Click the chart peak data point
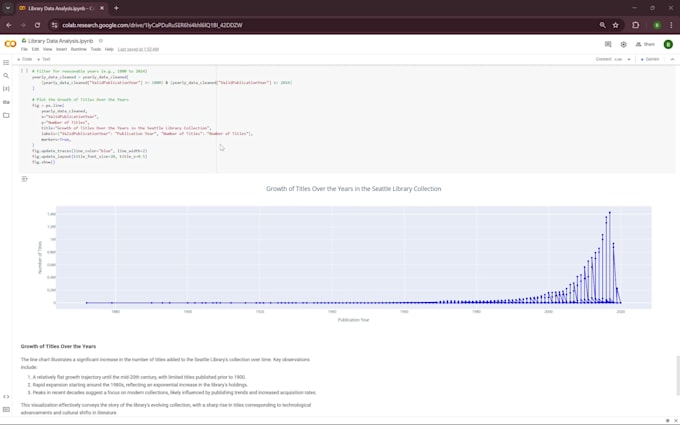The image size is (680, 425). [x=610, y=212]
